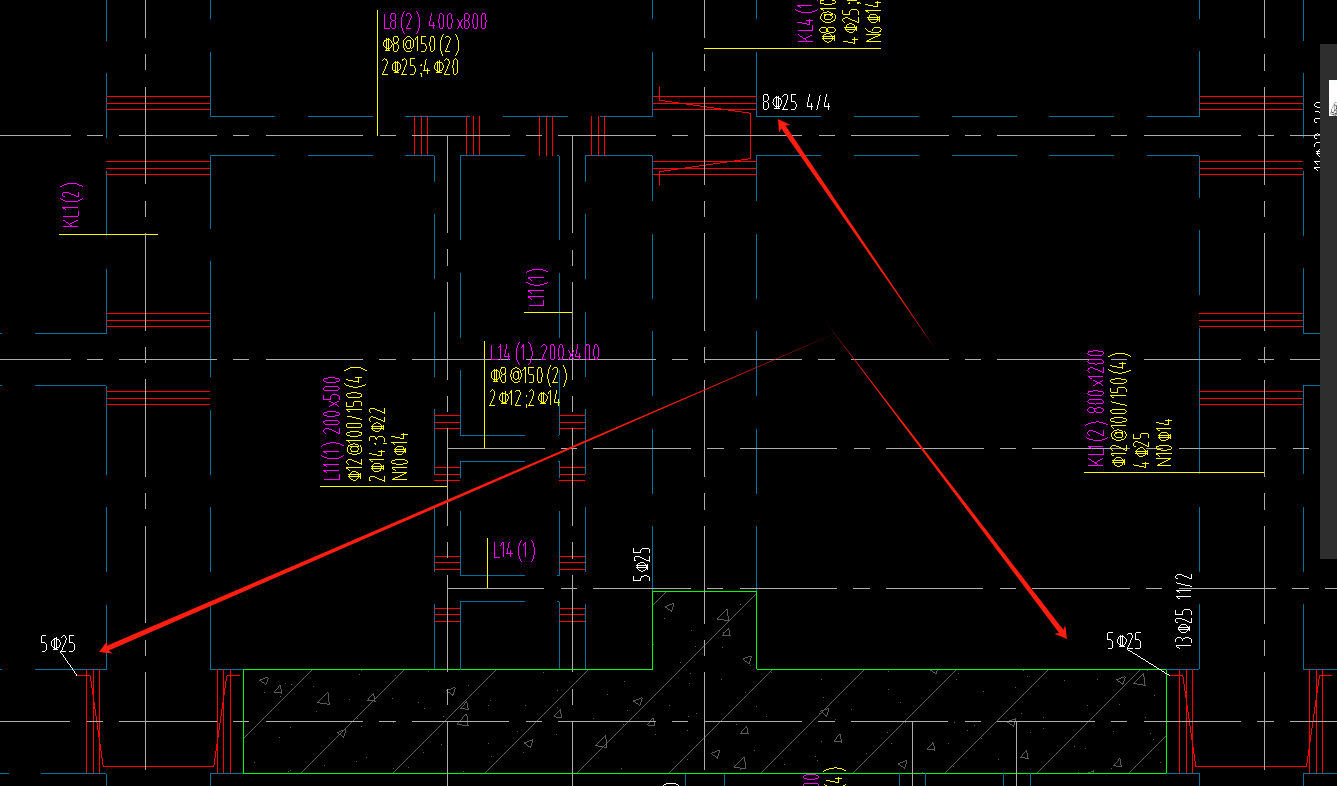Select the '5Φ25' label next to 13Φ25 11/2
This screenshot has width=1337, height=786.
tap(1124, 641)
